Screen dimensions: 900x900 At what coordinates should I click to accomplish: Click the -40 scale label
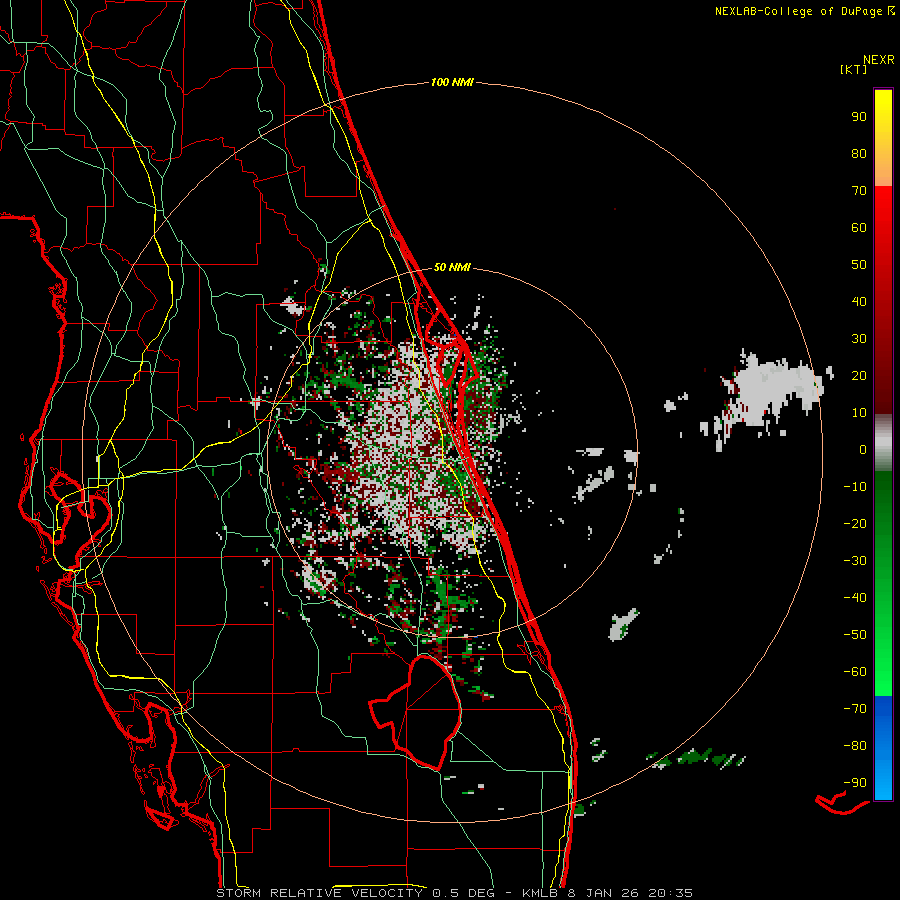855,598
